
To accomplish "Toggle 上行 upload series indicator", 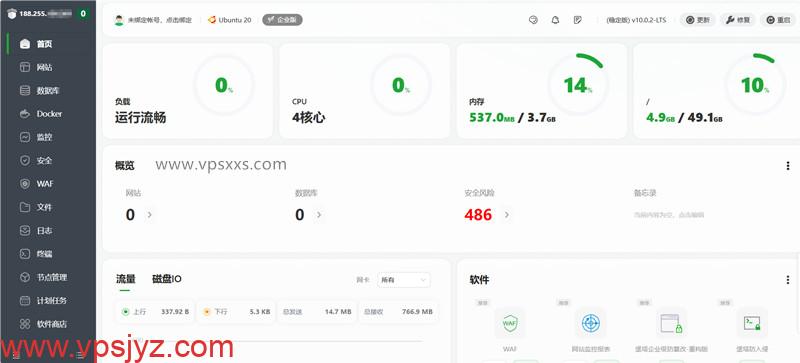I will (126, 311).
